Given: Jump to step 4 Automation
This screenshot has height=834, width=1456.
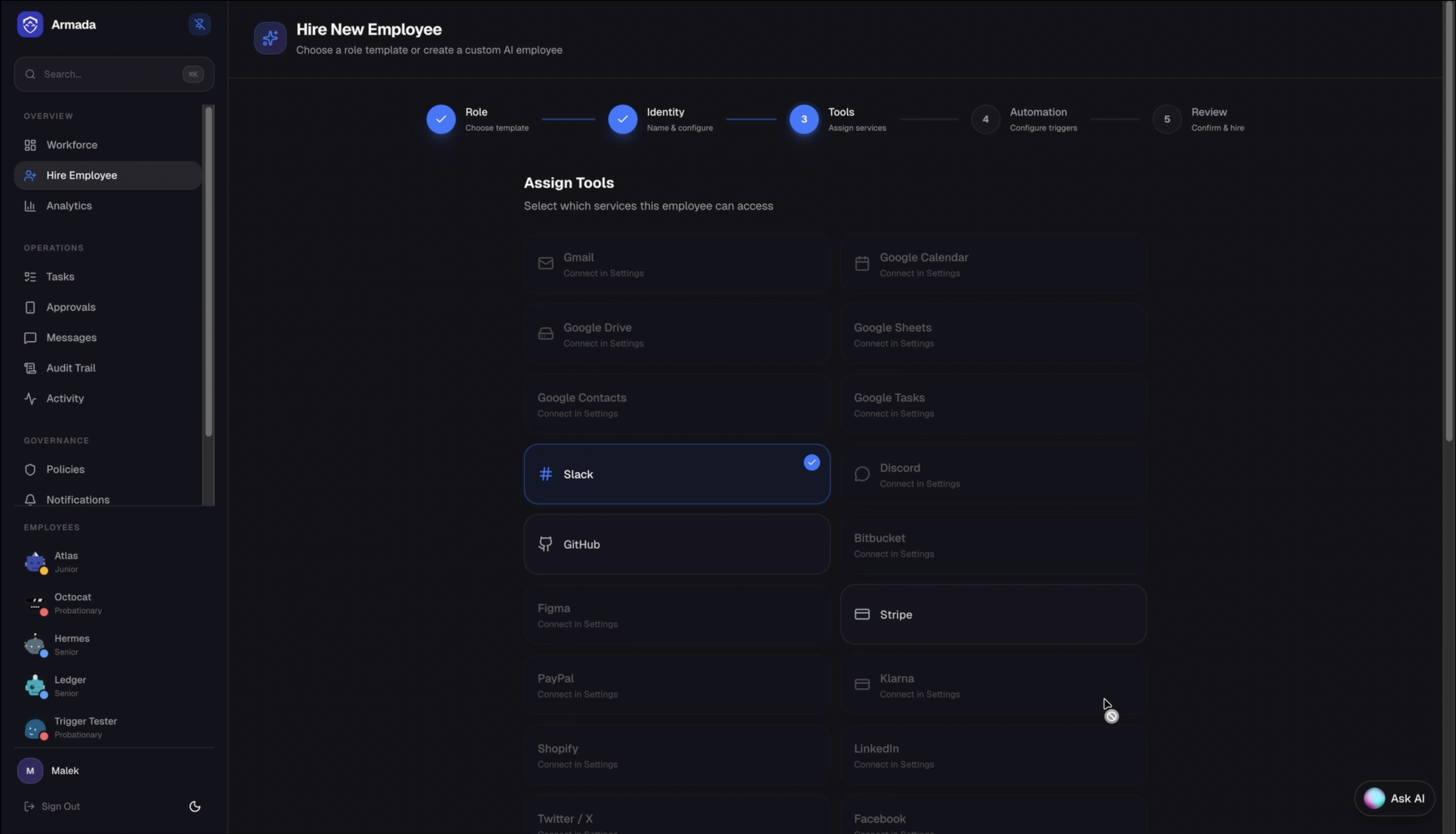Looking at the screenshot, I should click(985, 119).
